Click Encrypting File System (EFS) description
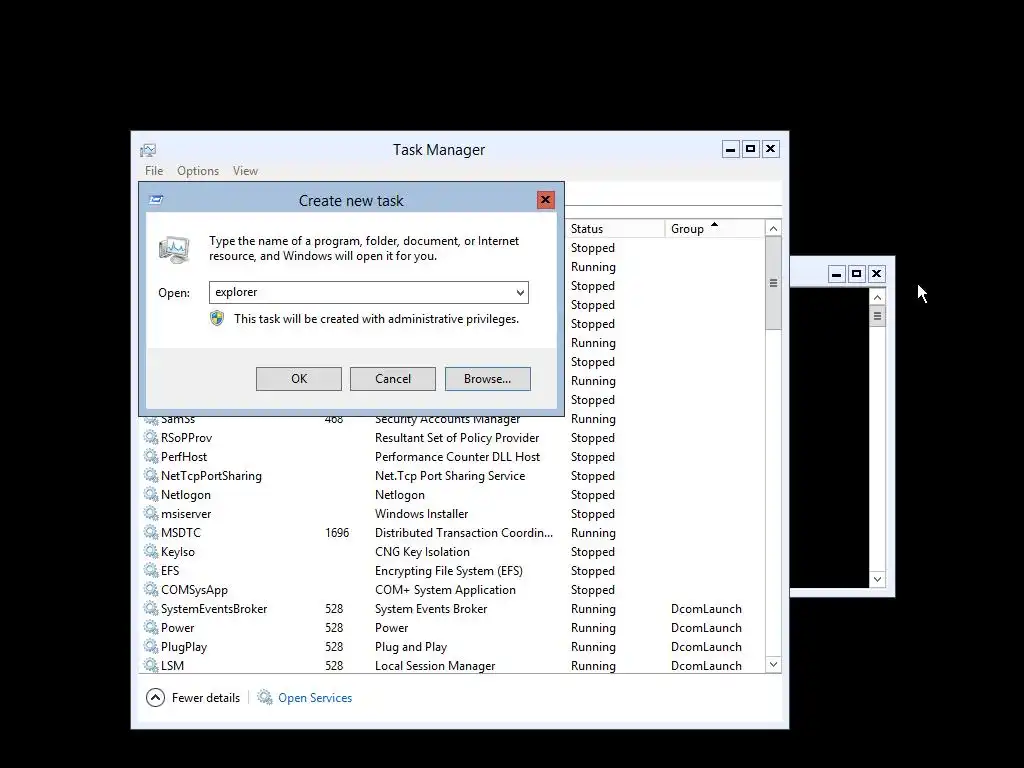This screenshot has width=1024, height=768. (x=449, y=570)
